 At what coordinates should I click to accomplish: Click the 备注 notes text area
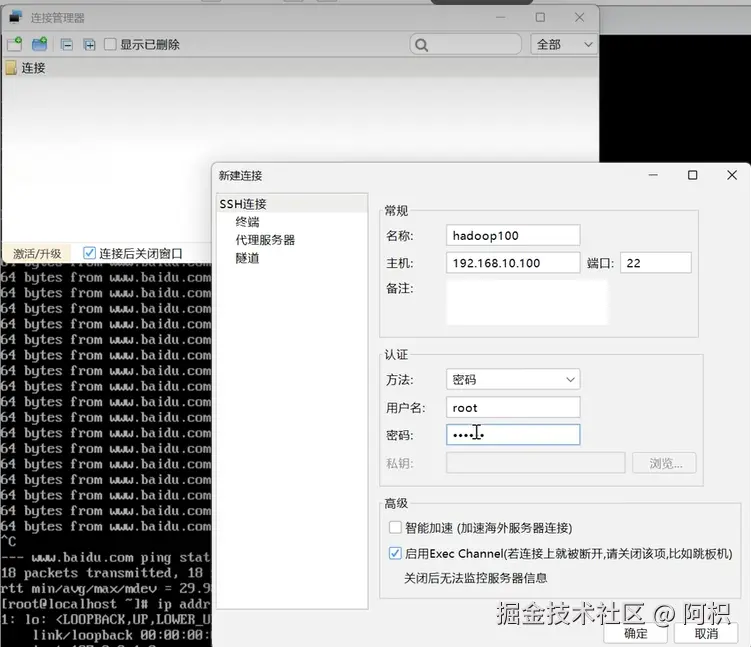pos(527,302)
